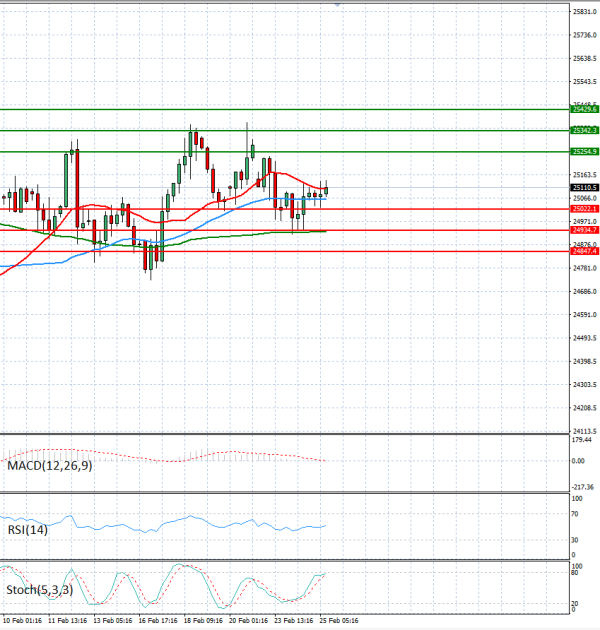Select the green 25342.3 resistance level label
The image size is (600, 630).
(584, 130)
